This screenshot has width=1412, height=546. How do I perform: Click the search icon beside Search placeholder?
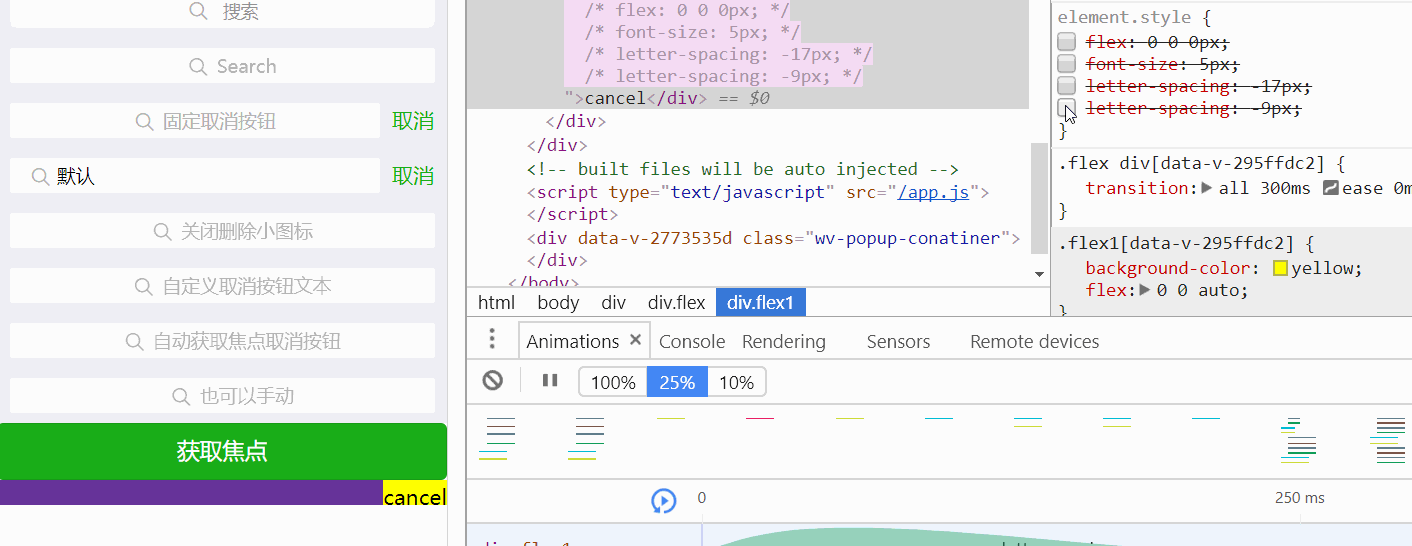(198, 66)
